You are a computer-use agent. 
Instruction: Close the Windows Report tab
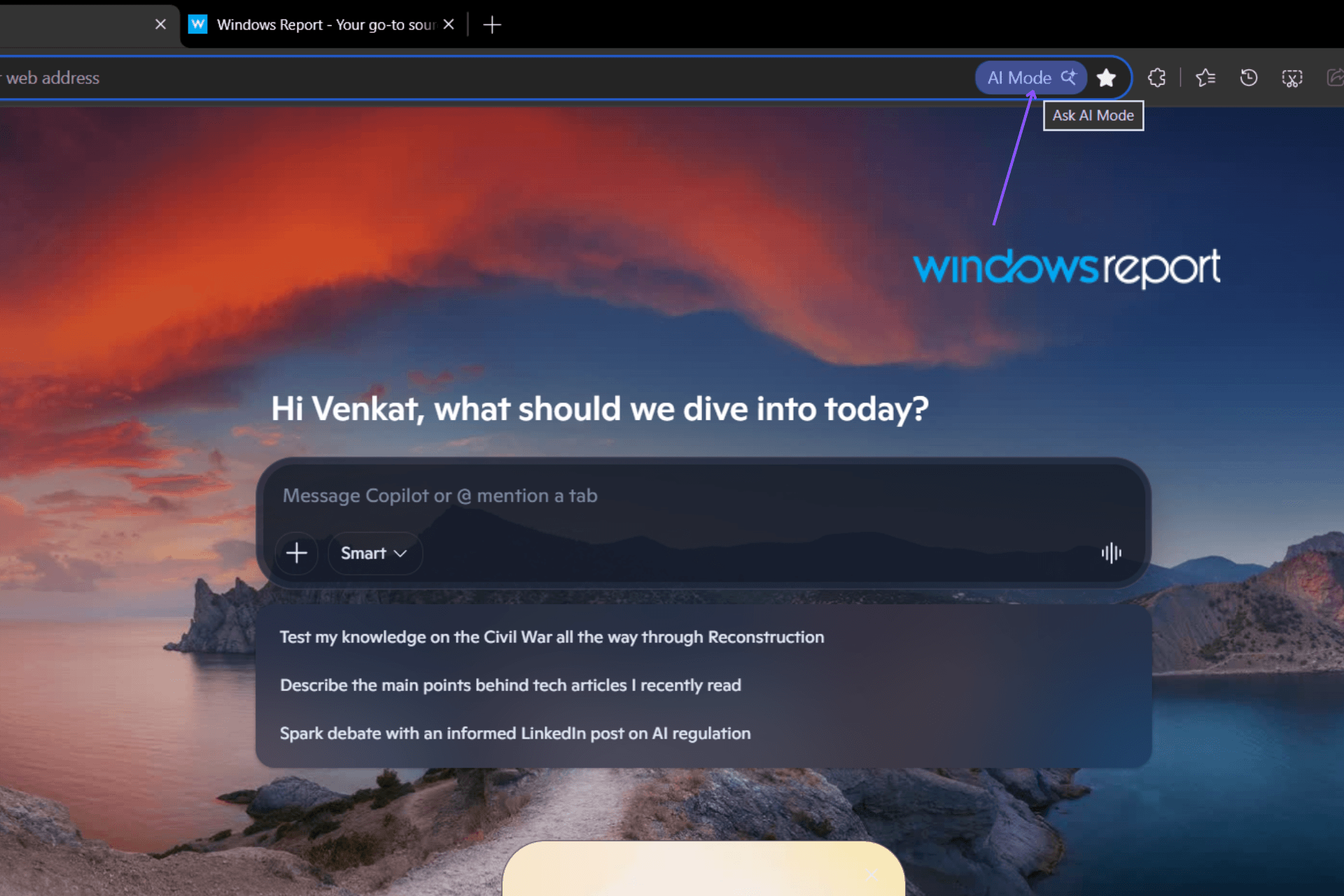pyautogui.click(x=449, y=24)
